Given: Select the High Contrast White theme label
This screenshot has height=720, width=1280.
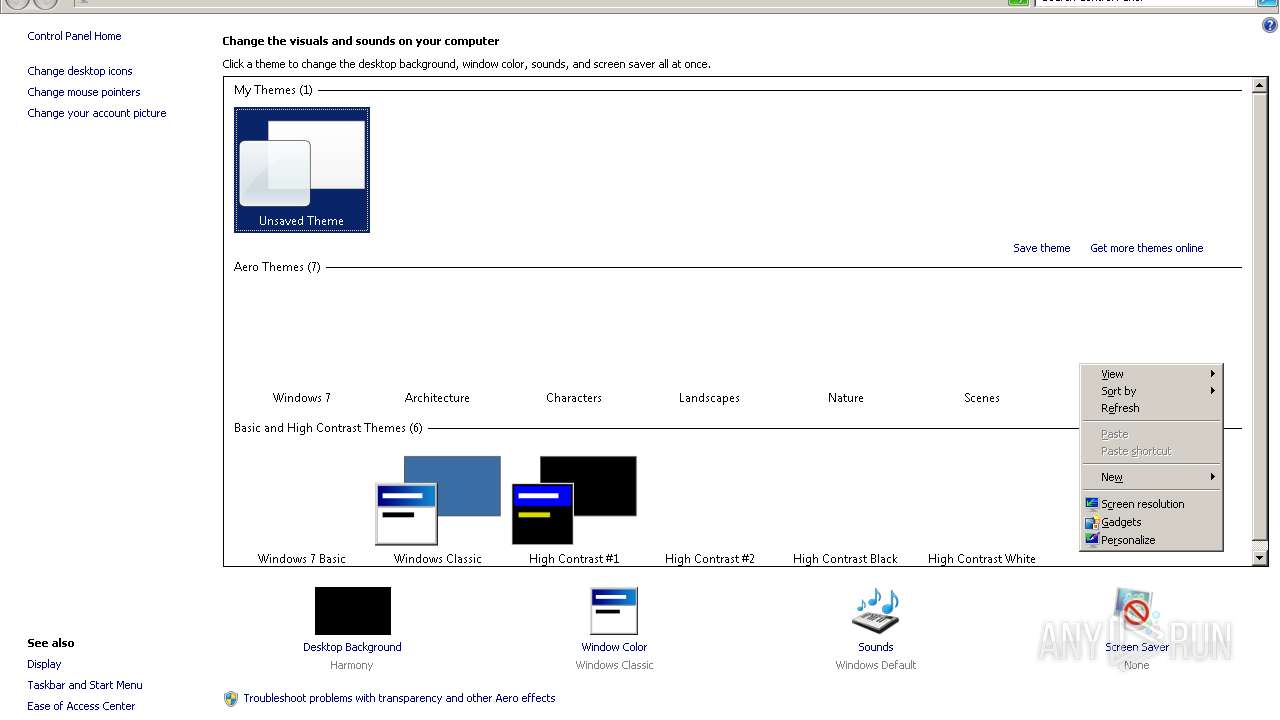Looking at the screenshot, I should click(982, 559).
